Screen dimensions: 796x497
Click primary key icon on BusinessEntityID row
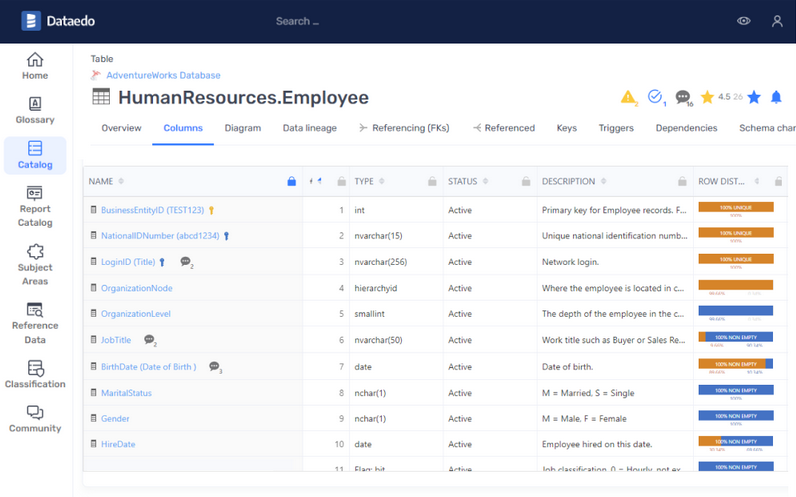[211, 210]
